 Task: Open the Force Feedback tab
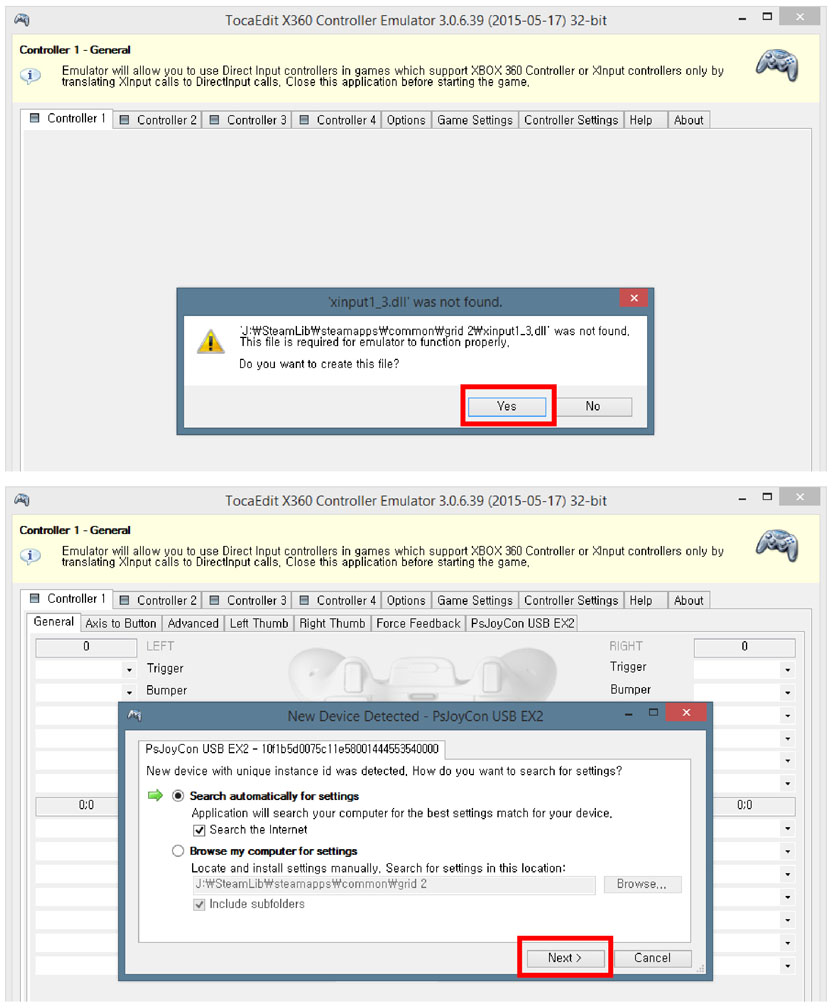(x=419, y=624)
